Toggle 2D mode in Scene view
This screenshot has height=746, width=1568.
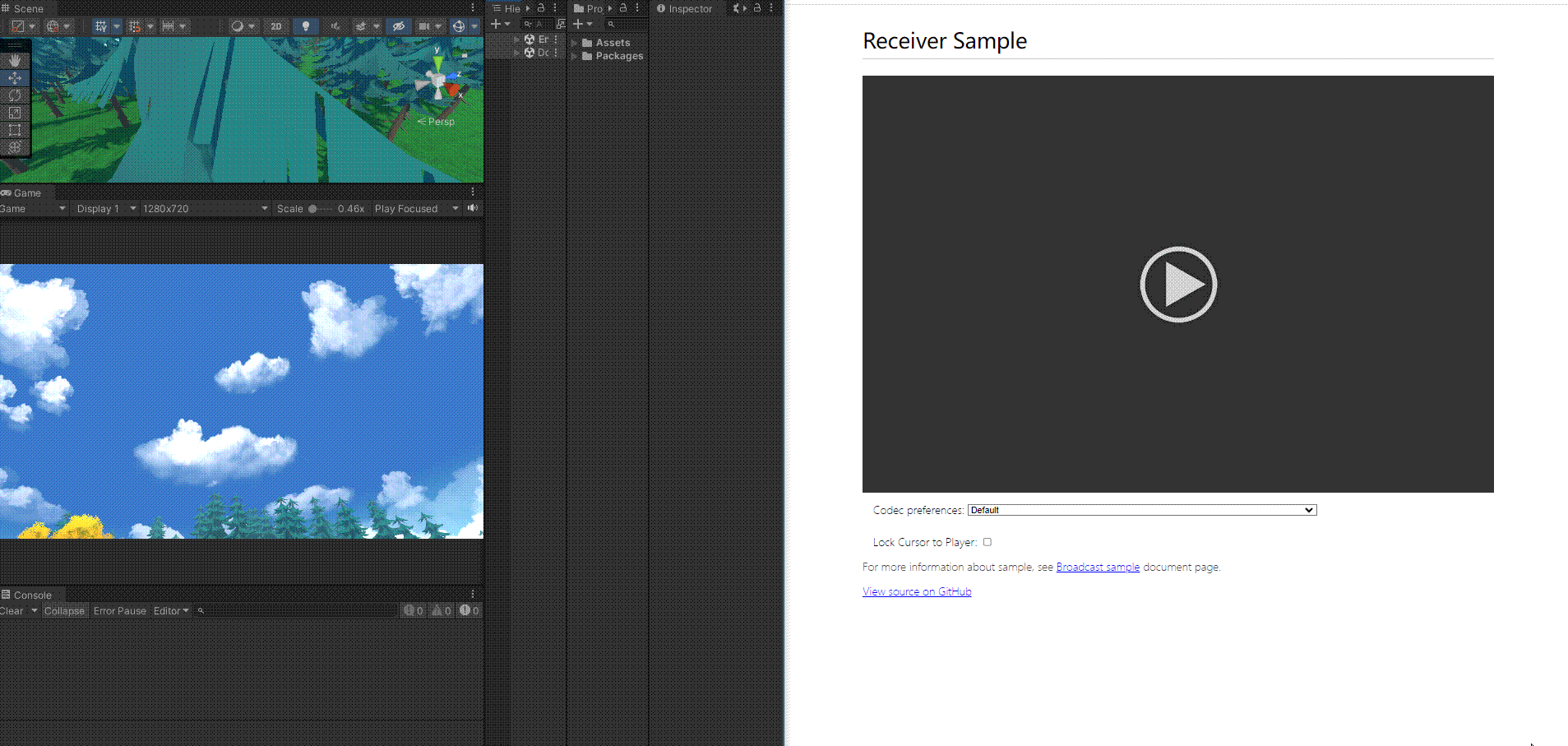pyautogui.click(x=276, y=26)
